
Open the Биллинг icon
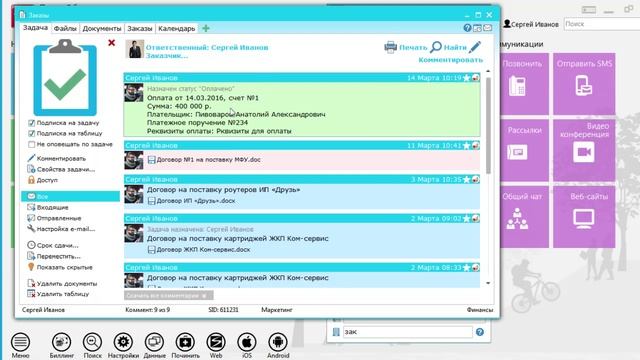pyautogui.click(x=62, y=345)
